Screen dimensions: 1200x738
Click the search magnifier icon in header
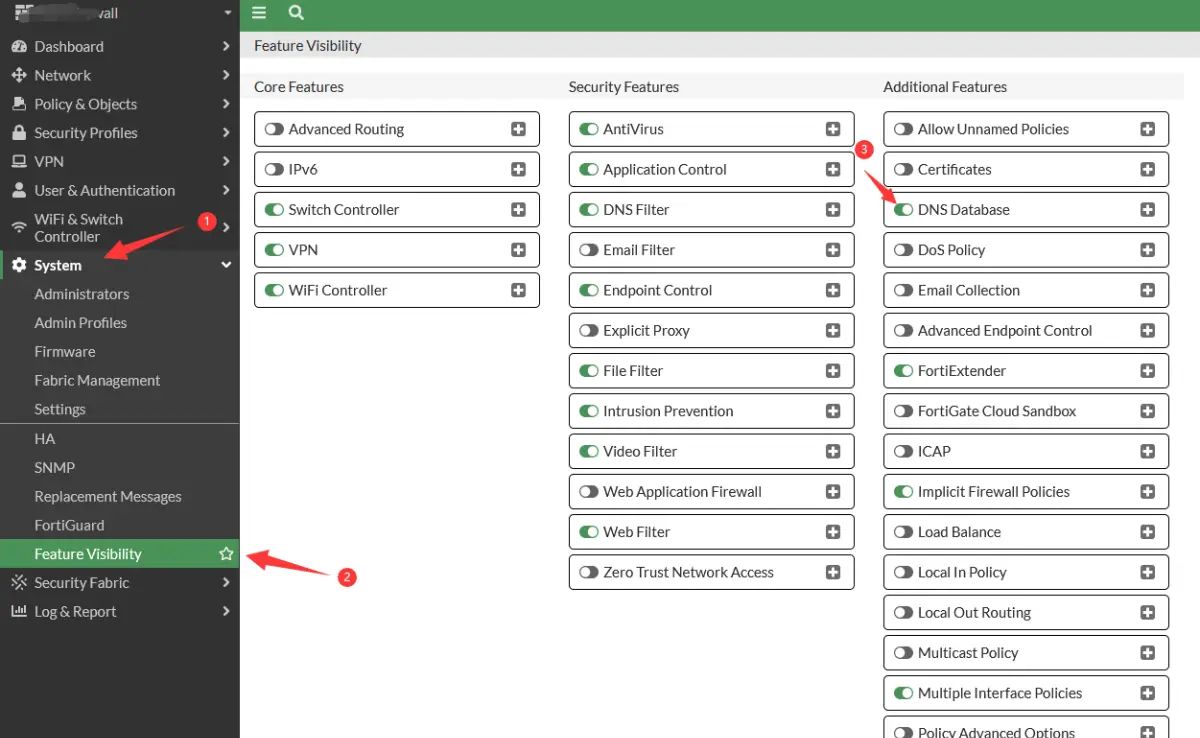pyautogui.click(x=295, y=13)
